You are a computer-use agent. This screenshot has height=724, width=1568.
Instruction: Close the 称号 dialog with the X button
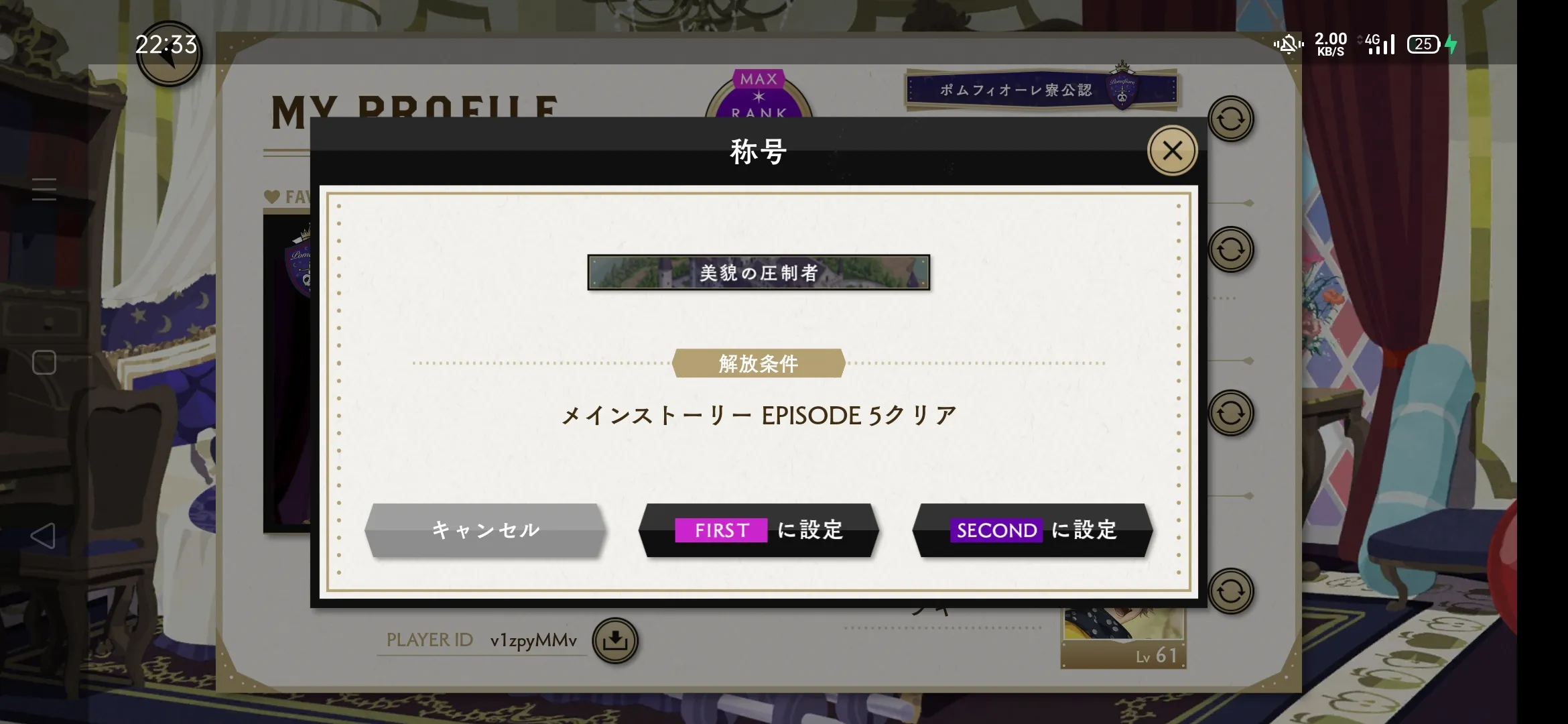tap(1172, 151)
